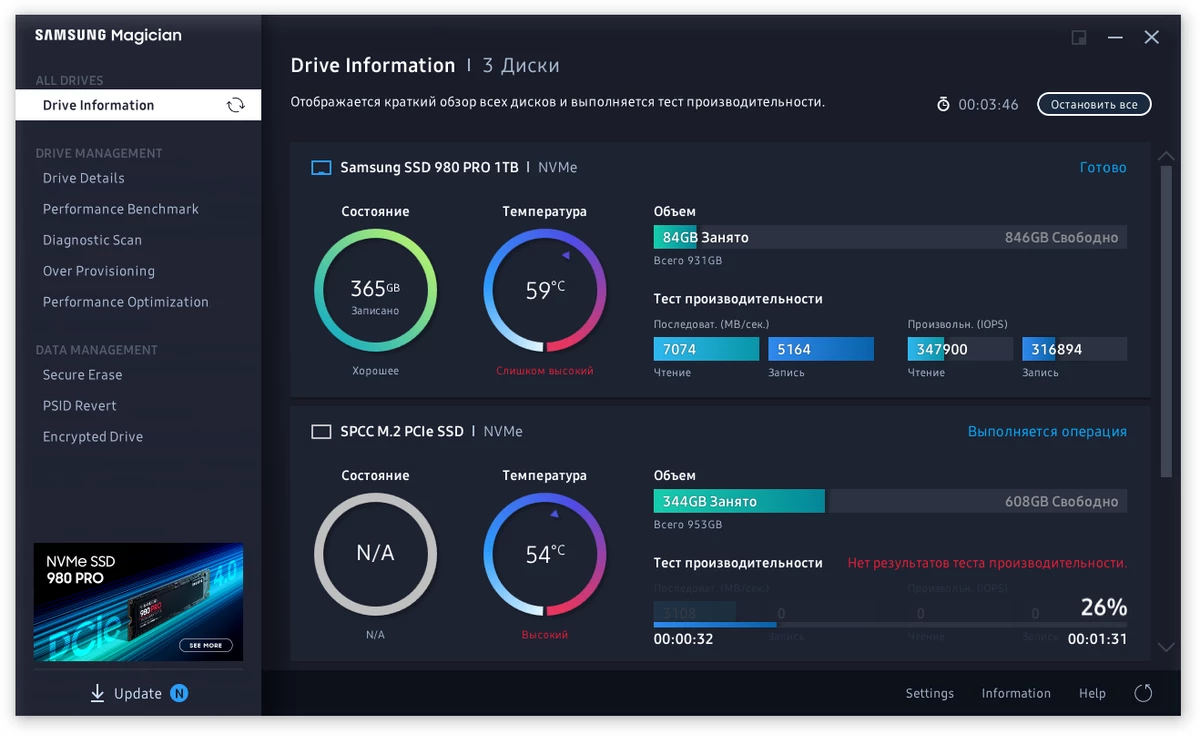This screenshot has height=736, width=1200.
Task: Click the 54°C temperature gauge
Action: click(x=545, y=554)
